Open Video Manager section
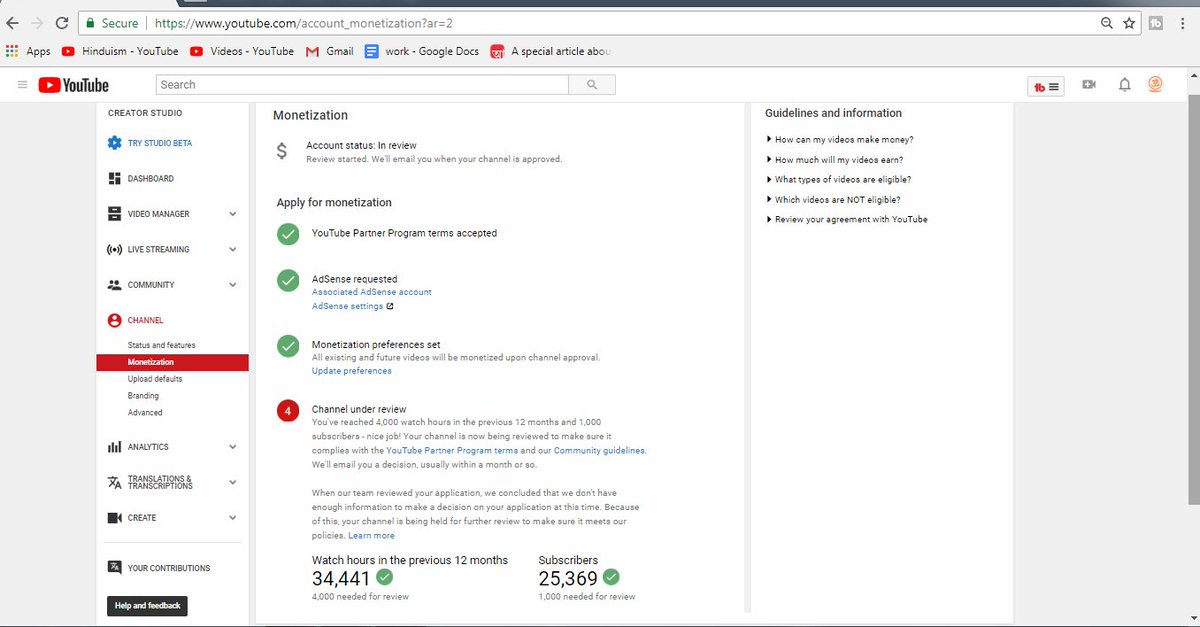 [158, 214]
